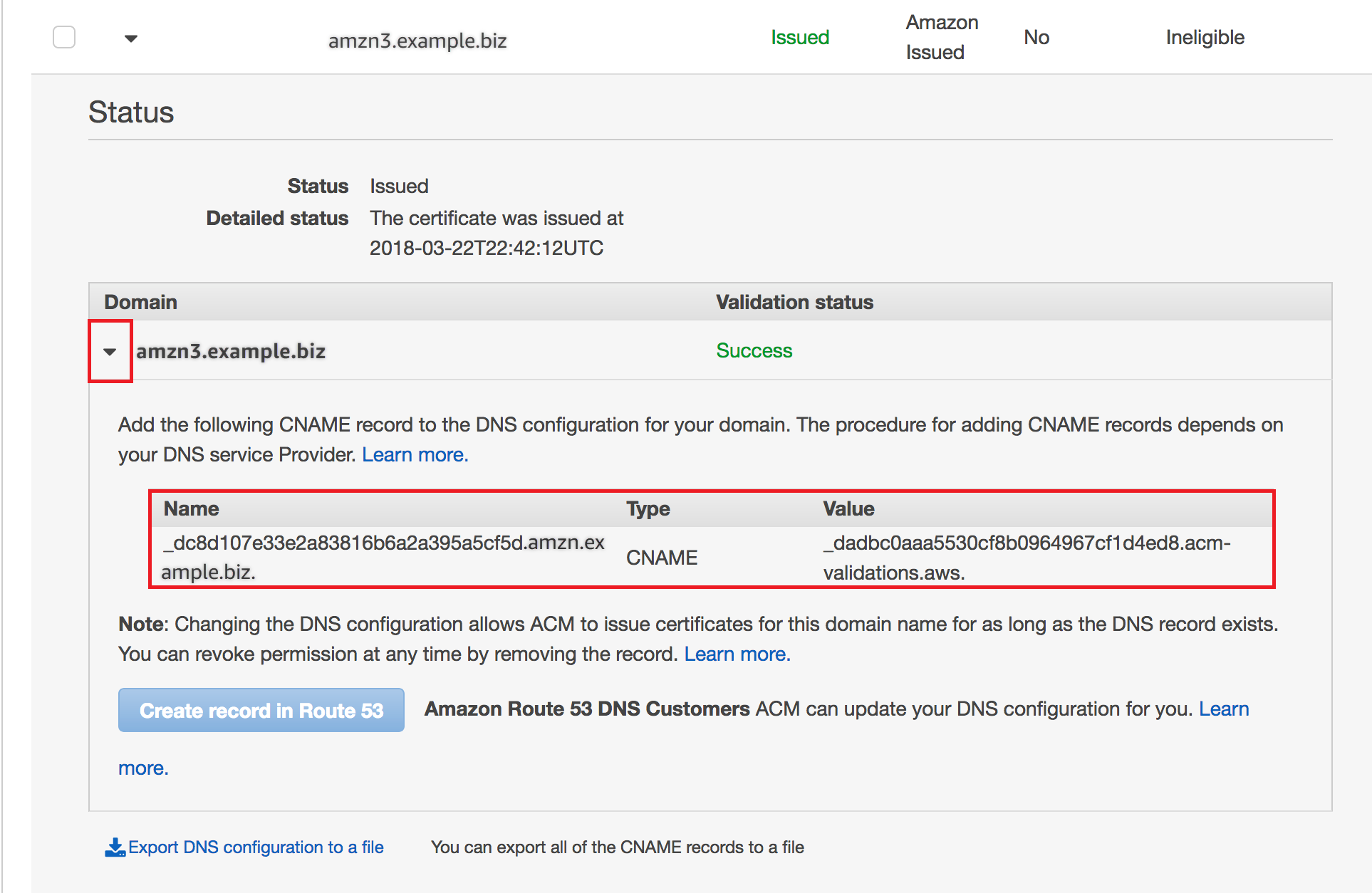Select the amzn3.example.biz certificate name
This screenshot has height=893, width=1372.
[x=417, y=40]
